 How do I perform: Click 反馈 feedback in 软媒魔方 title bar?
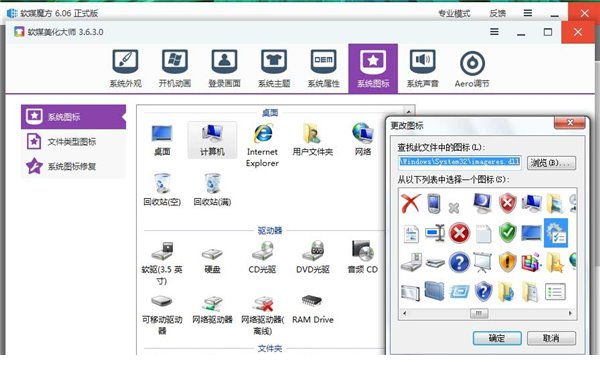[x=497, y=13]
